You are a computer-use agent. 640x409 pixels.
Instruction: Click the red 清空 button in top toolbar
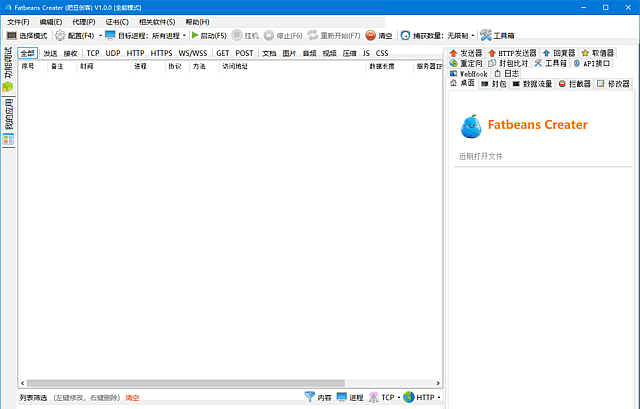point(379,36)
